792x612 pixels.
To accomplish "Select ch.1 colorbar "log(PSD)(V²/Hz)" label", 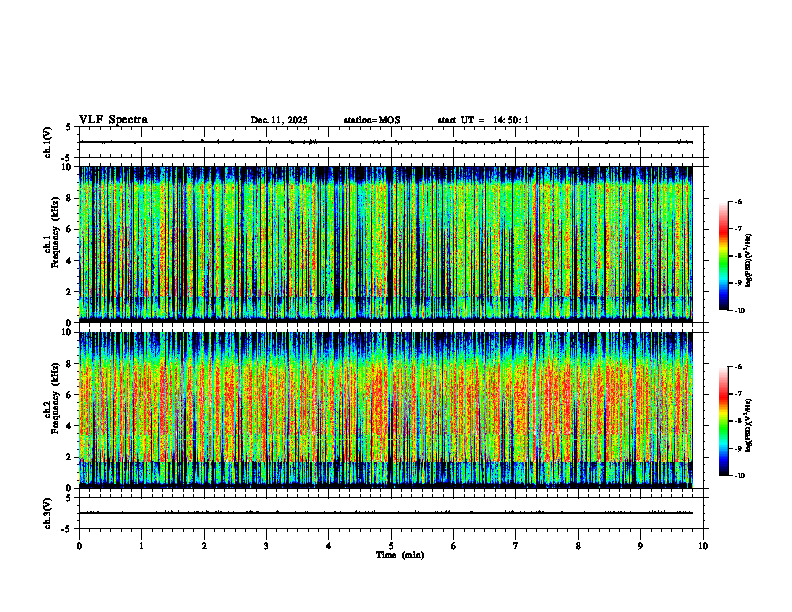I will pos(749,261).
